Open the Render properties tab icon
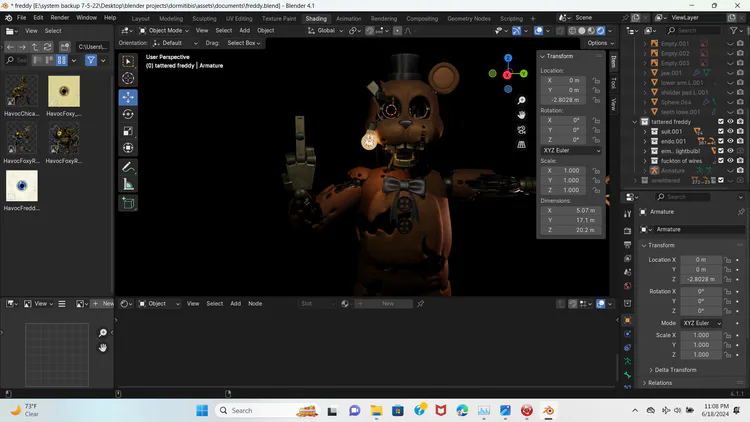The height and width of the screenshot is (422, 750). pyautogui.click(x=628, y=231)
